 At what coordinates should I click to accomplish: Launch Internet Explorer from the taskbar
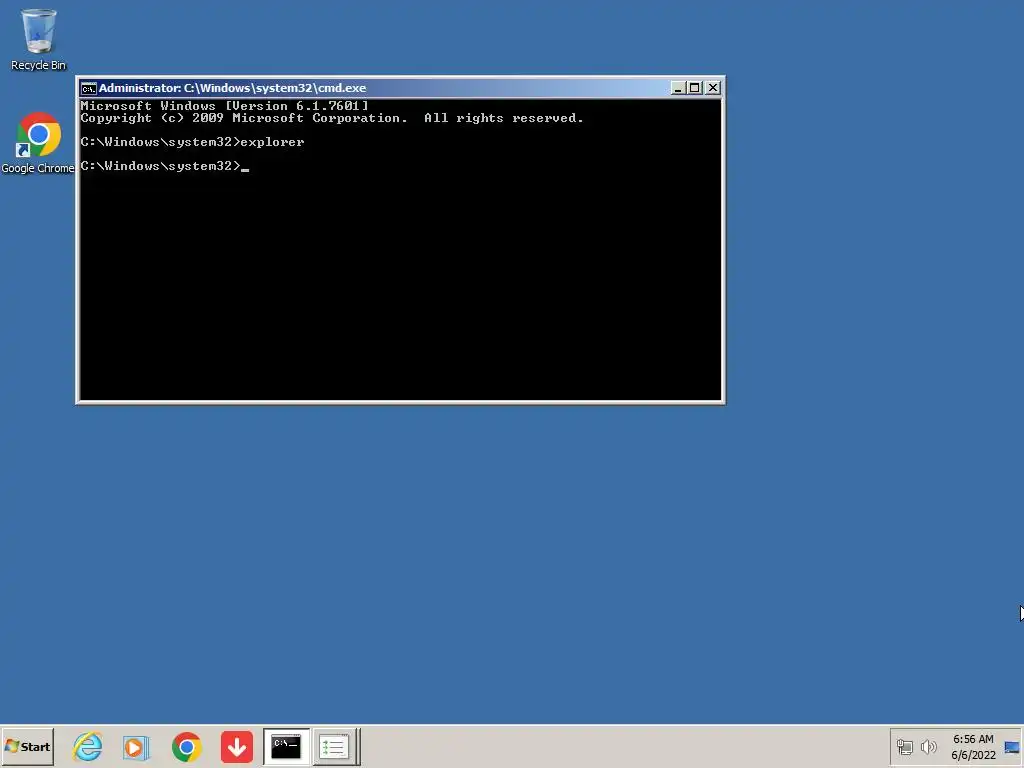click(88, 746)
